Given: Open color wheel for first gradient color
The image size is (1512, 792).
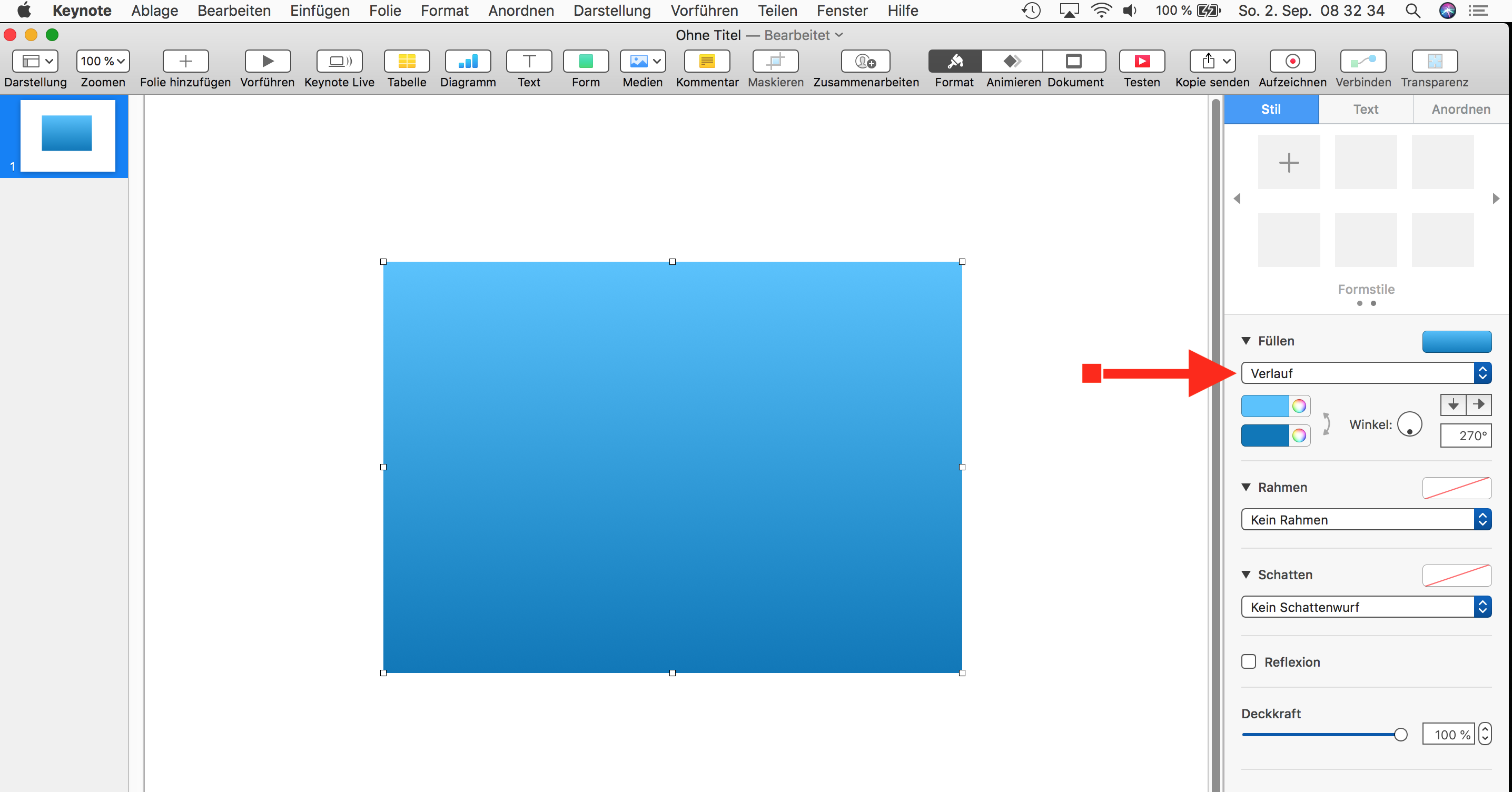Looking at the screenshot, I should (1299, 405).
